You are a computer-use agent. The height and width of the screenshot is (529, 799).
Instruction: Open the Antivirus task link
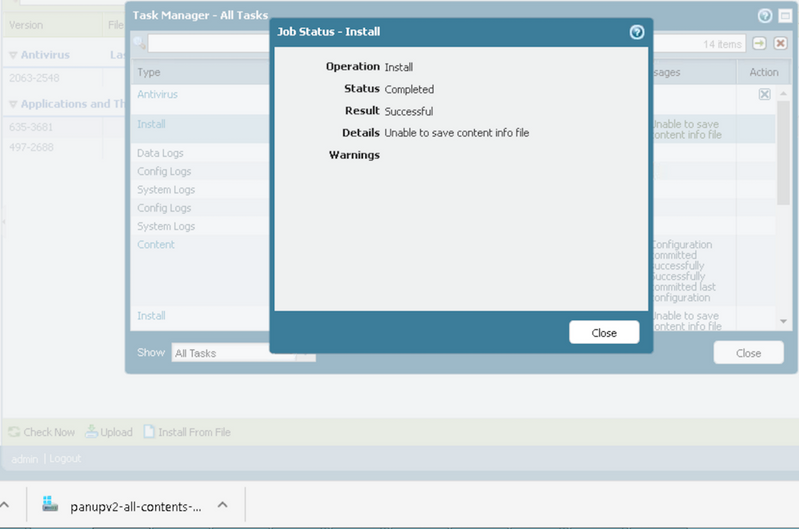click(x=157, y=94)
